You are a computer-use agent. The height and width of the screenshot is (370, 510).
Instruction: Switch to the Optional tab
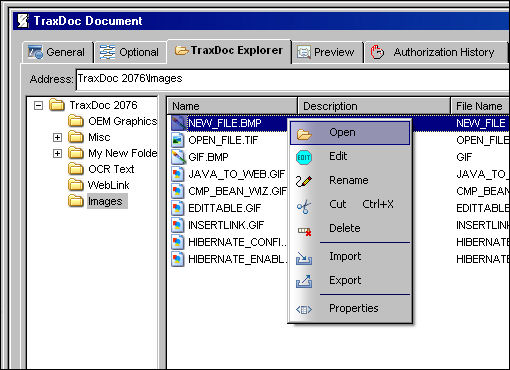coord(130,52)
